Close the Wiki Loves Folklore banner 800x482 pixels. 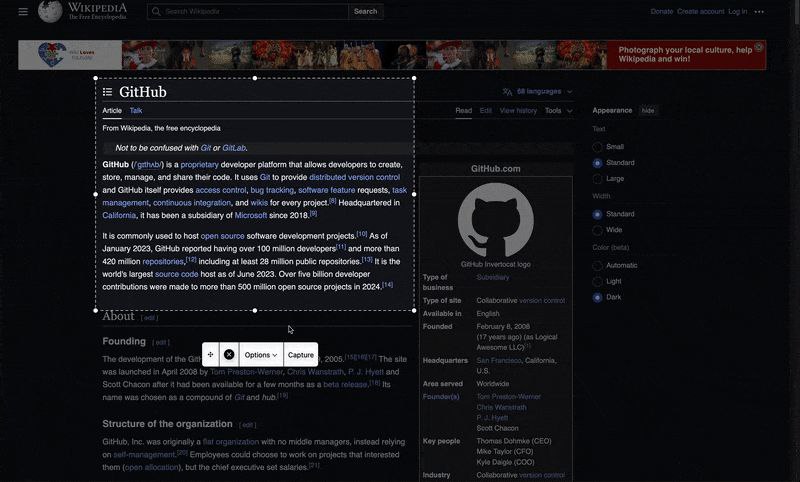point(758,47)
